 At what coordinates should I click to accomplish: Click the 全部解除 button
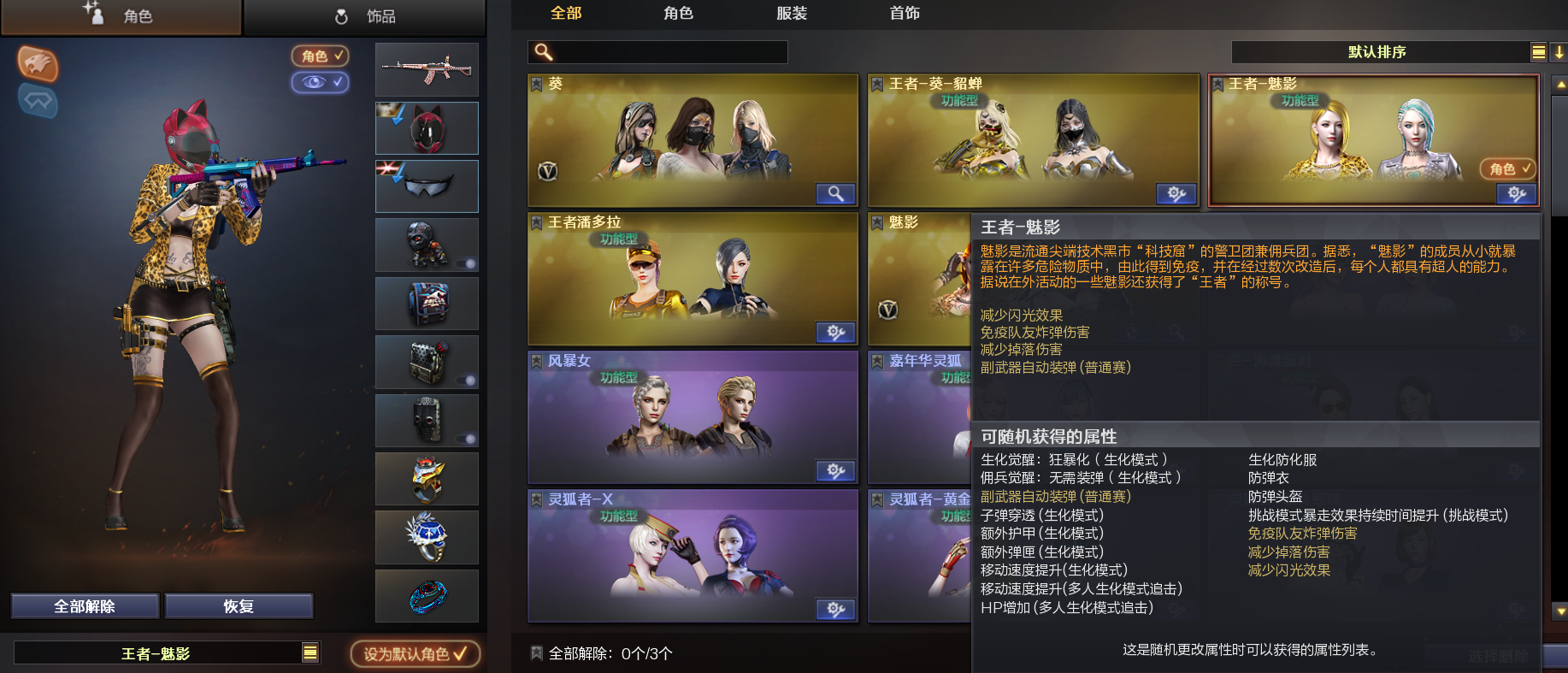point(85,606)
